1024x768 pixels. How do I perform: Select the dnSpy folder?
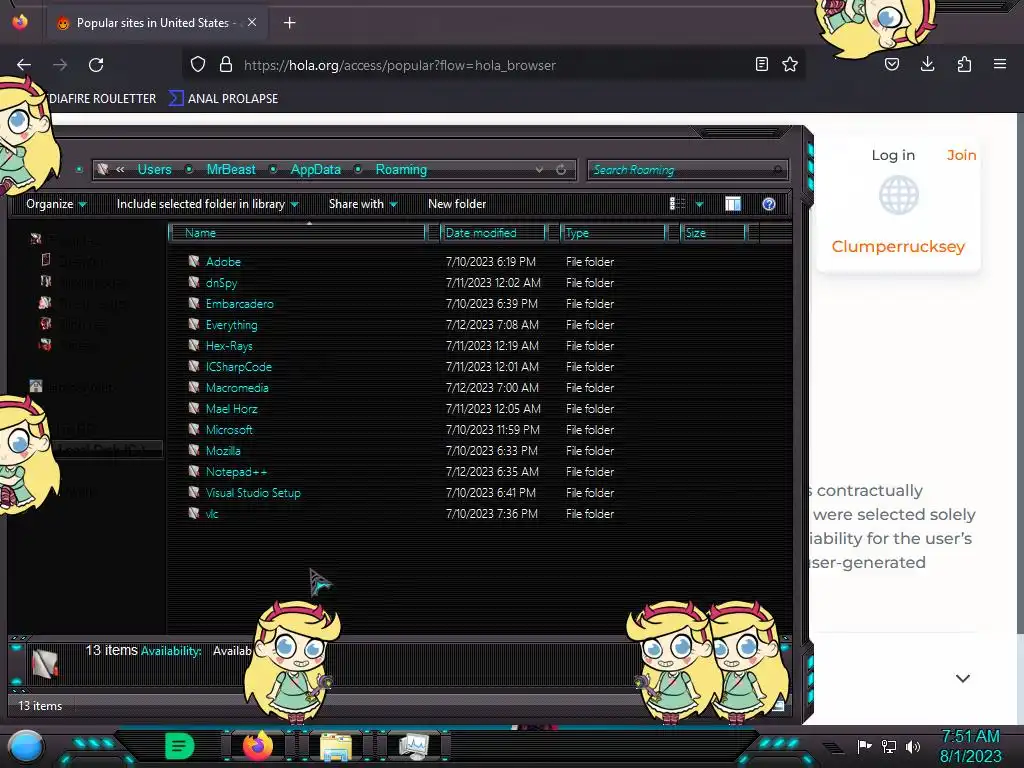point(221,283)
